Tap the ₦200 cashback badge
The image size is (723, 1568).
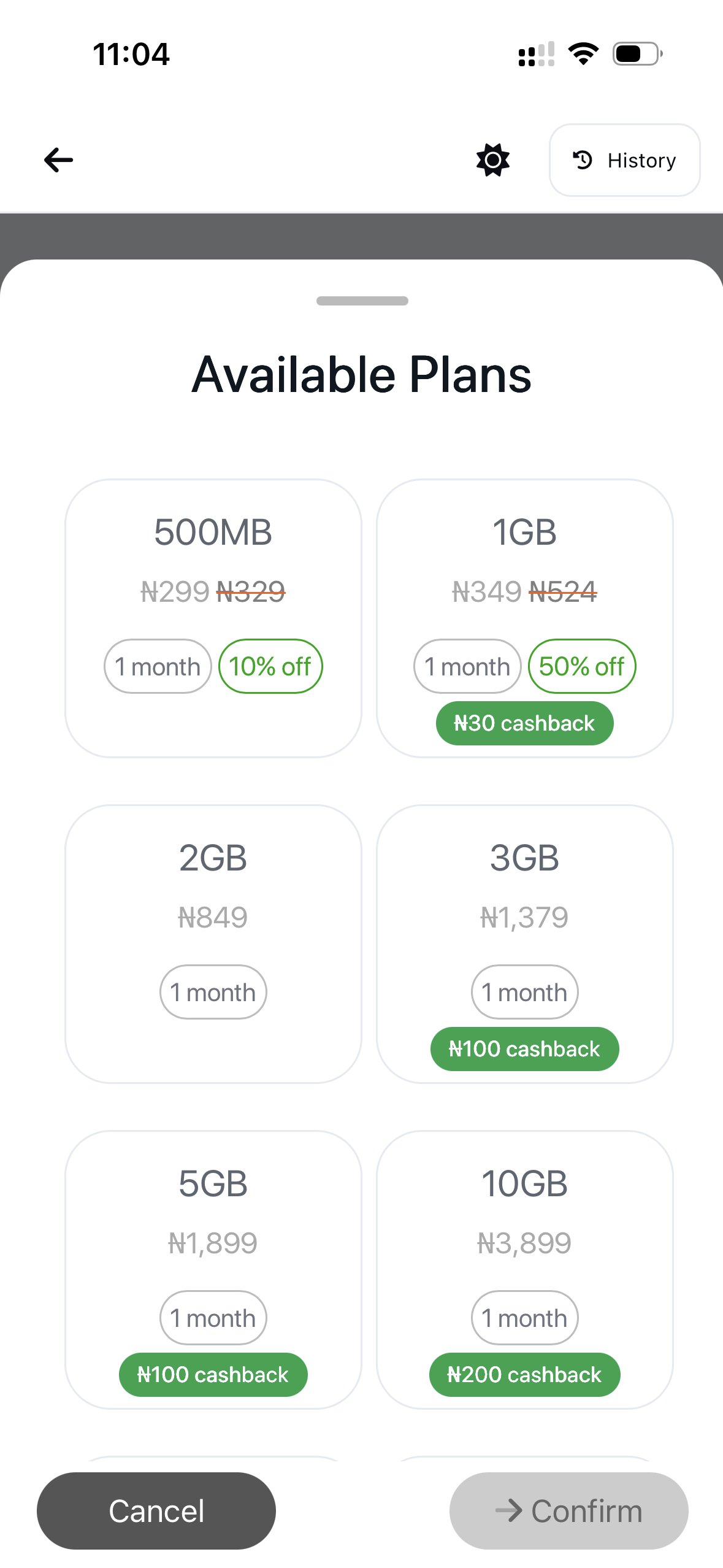pos(524,1375)
